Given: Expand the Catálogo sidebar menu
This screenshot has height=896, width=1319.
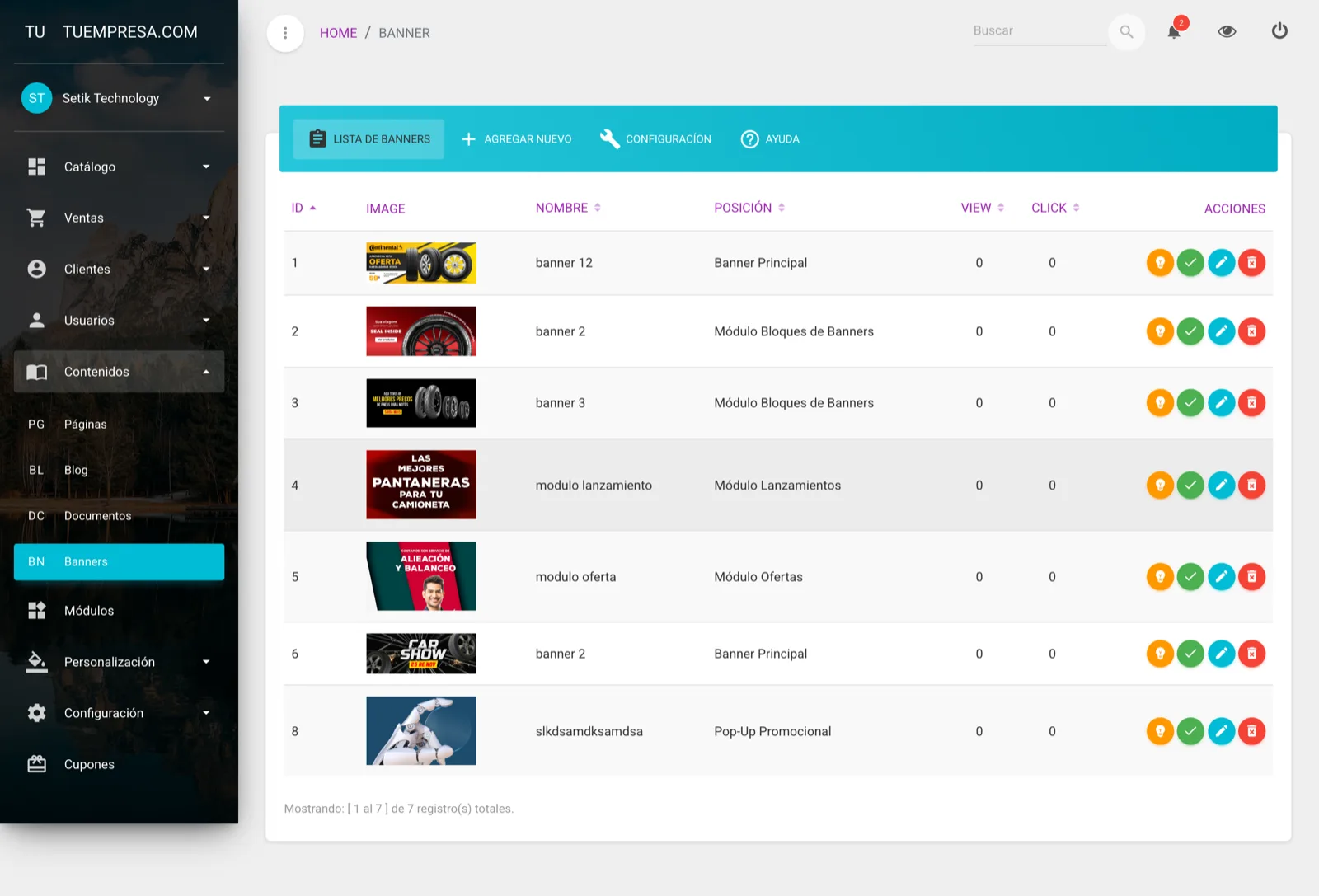Looking at the screenshot, I should pos(119,167).
